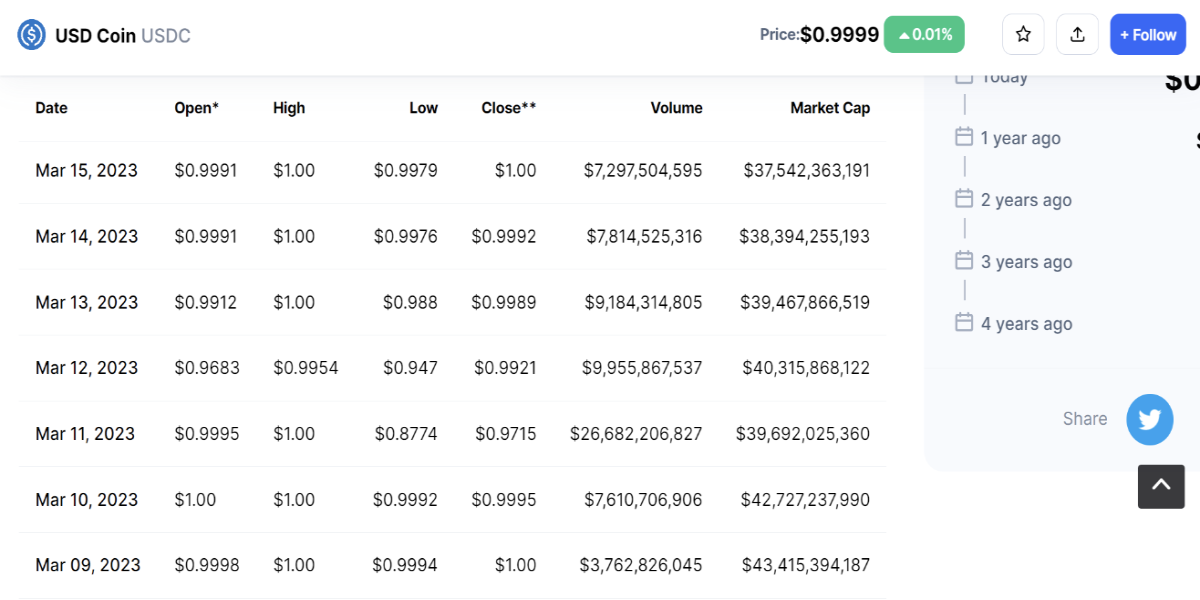Share on Twitter via bird icon
This screenshot has width=1200, height=600.
(x=1150, y=419)
